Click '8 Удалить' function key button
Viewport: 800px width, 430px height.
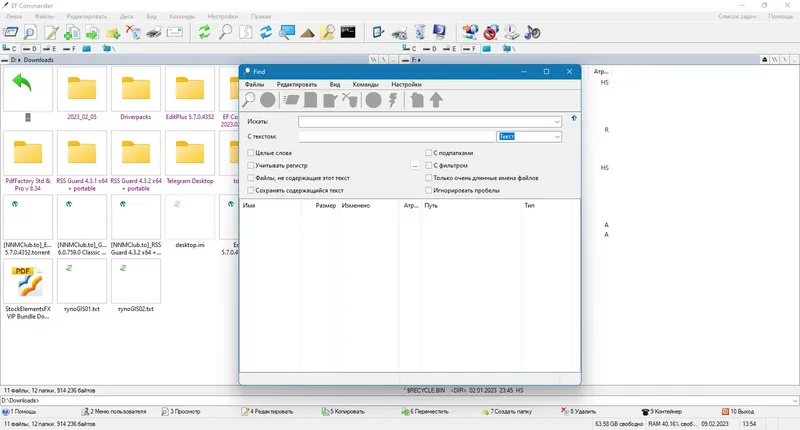(579, 411)
